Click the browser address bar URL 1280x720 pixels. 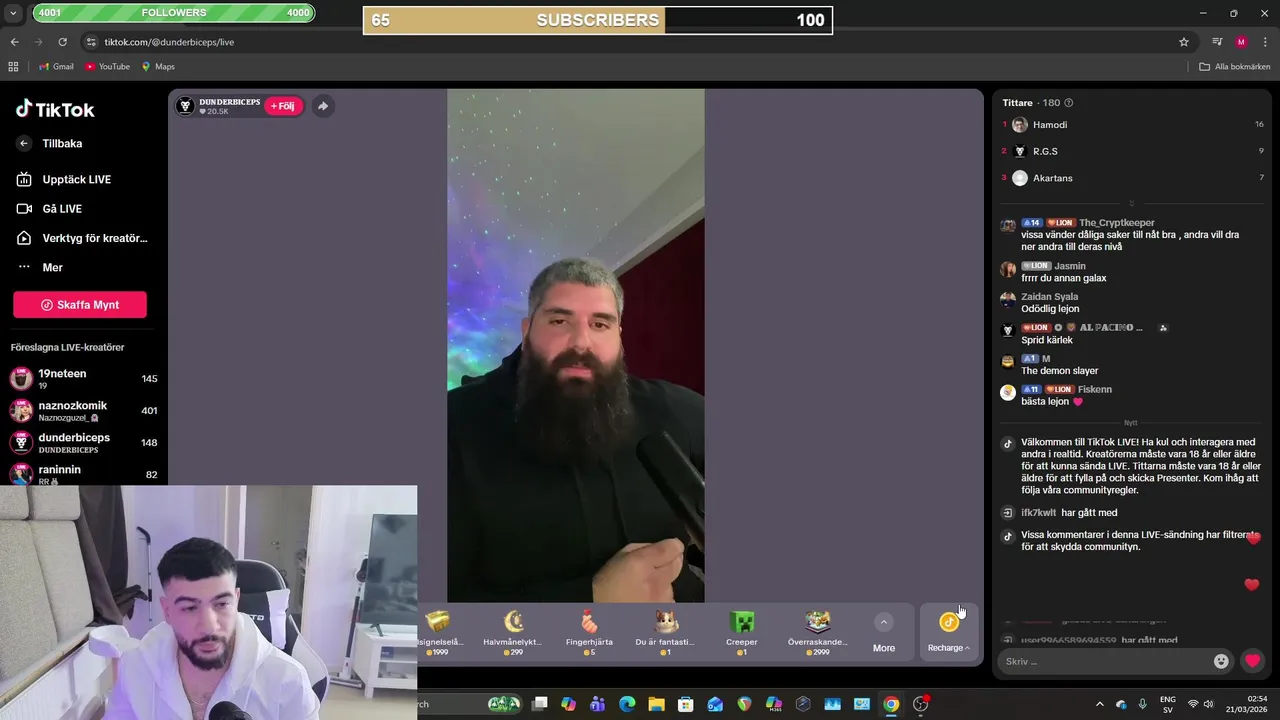[x=169, y=42]
